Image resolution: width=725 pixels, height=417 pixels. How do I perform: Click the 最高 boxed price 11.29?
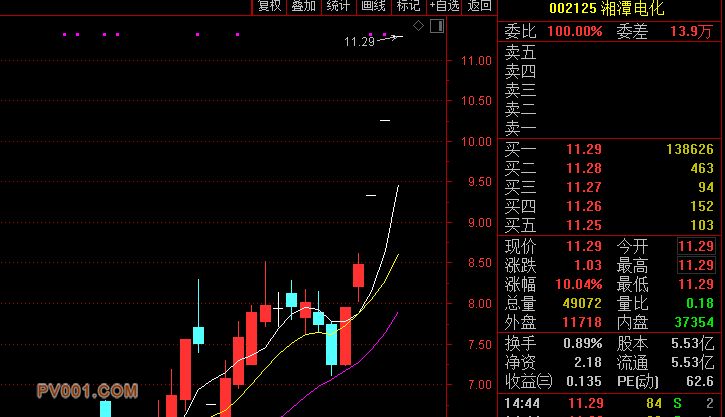tap(696, 265)
